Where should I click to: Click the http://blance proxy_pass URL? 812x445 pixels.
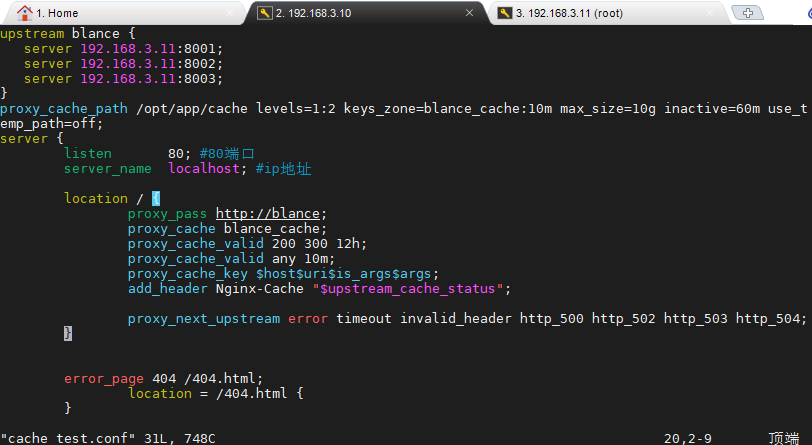[268, 213]
